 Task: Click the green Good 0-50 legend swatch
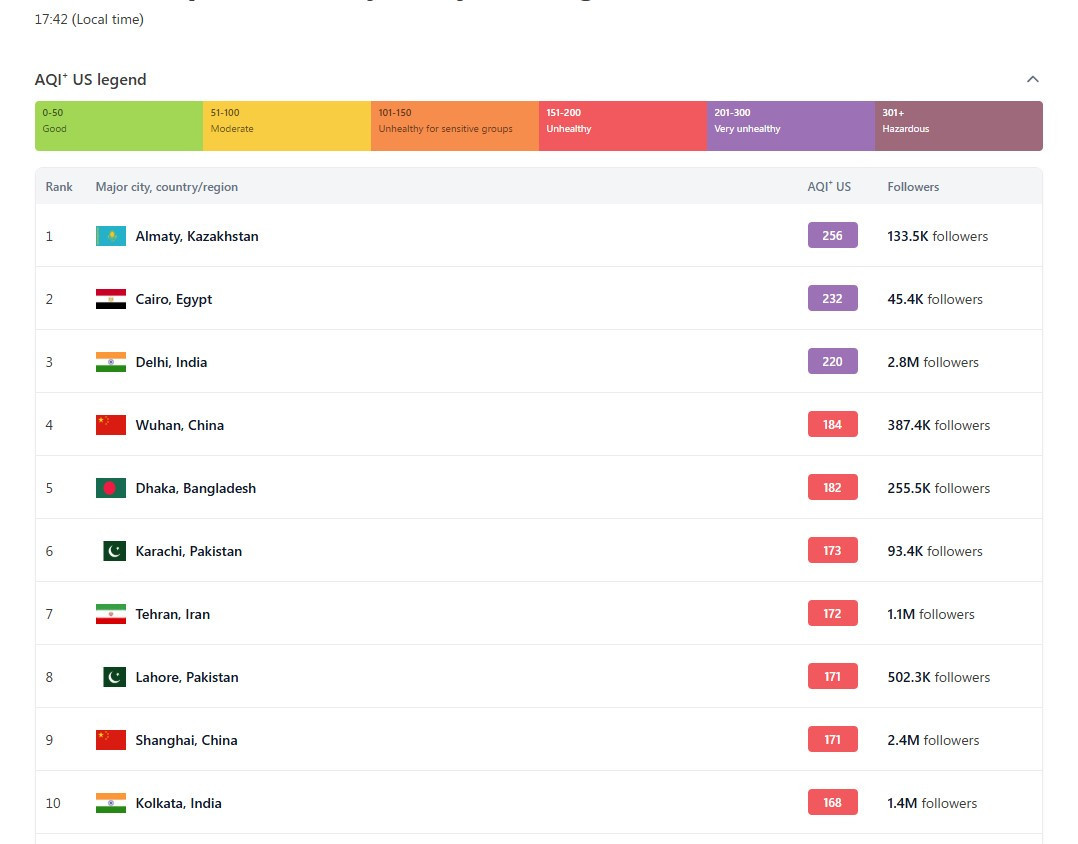click(x=119, y=126)
